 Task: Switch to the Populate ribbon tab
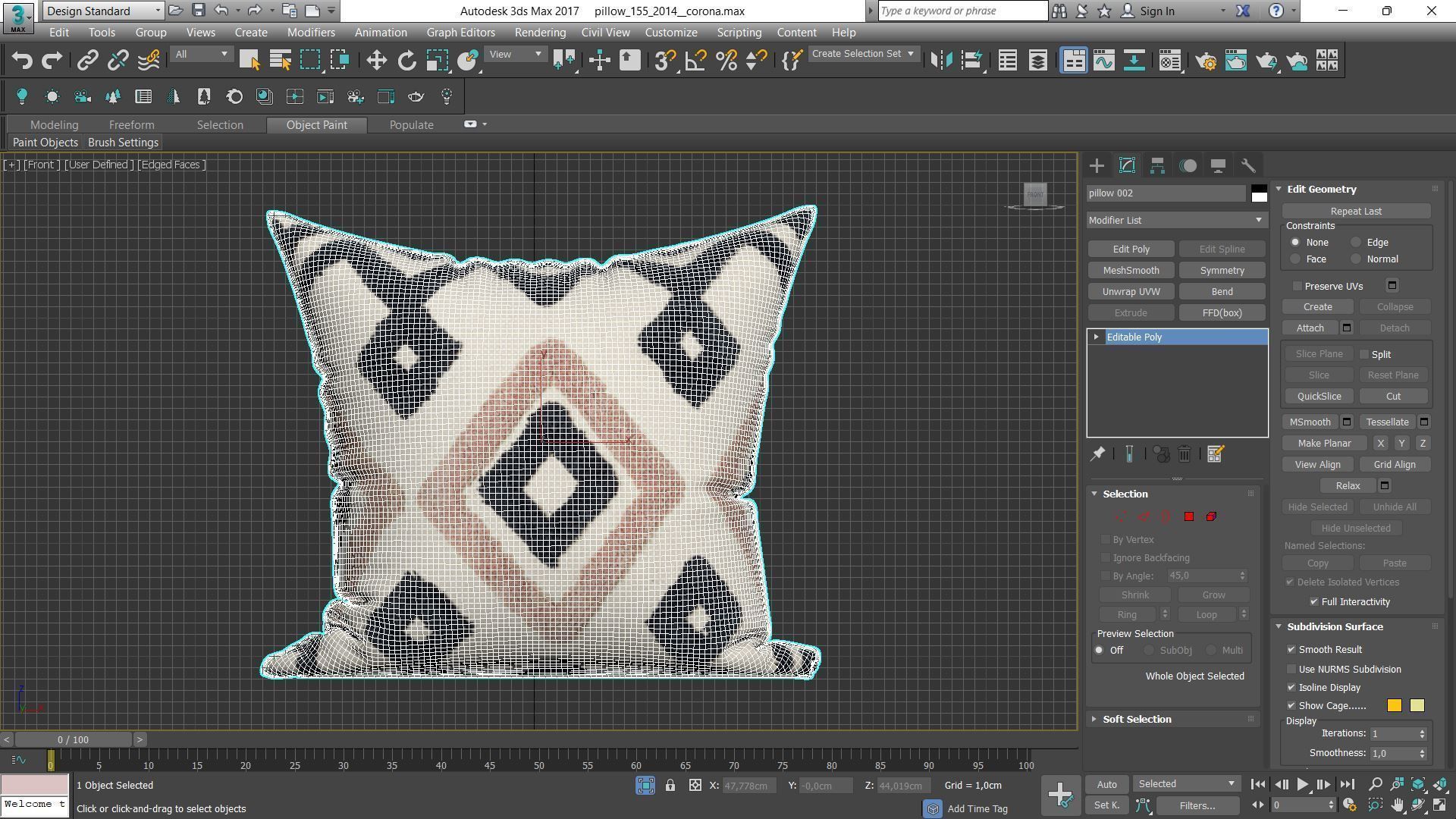(x=411, y=125)
